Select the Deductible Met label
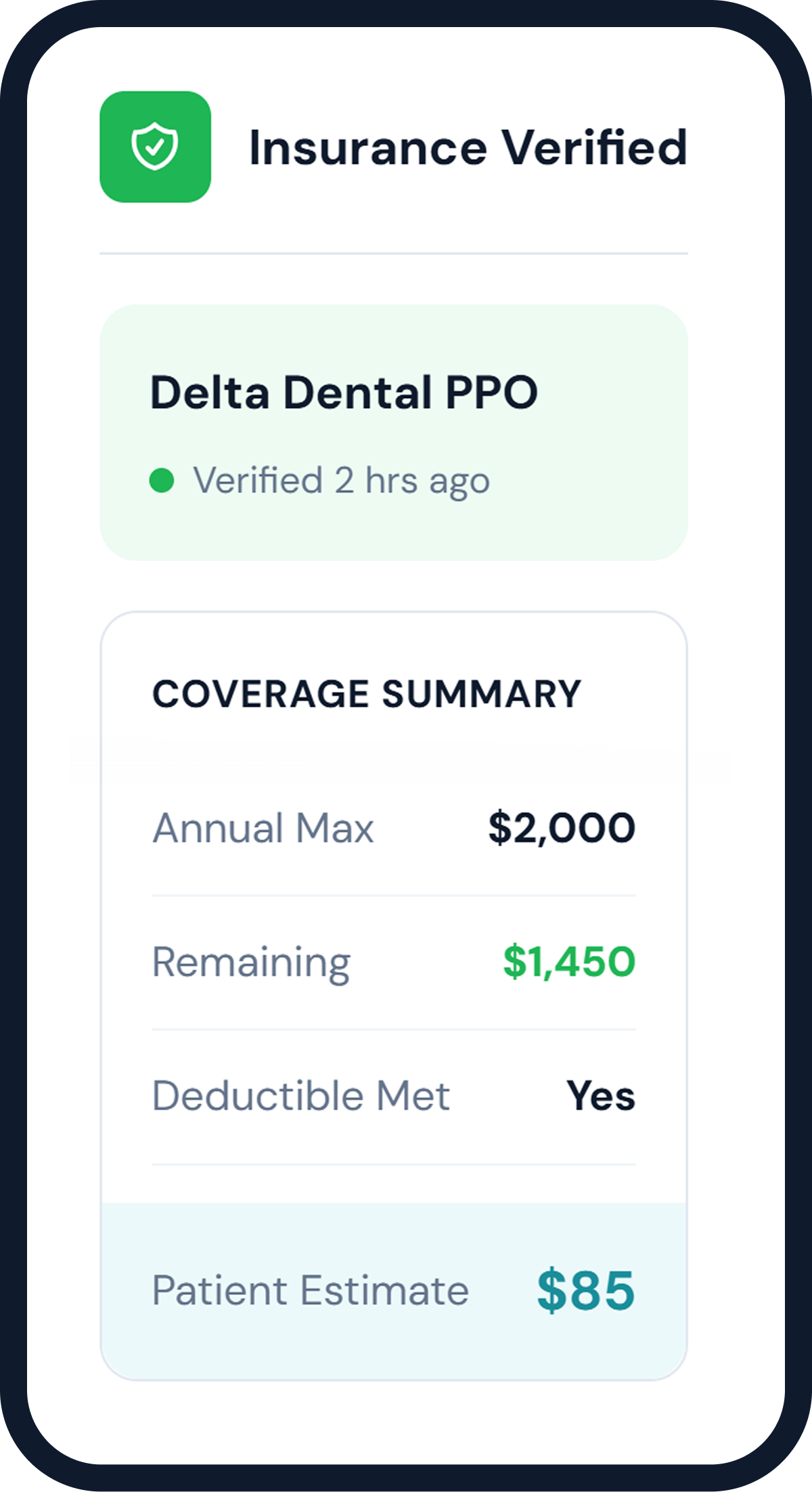Viewport: 812px width, 1492px height. pyautogui.click(x=300, y=1096)
